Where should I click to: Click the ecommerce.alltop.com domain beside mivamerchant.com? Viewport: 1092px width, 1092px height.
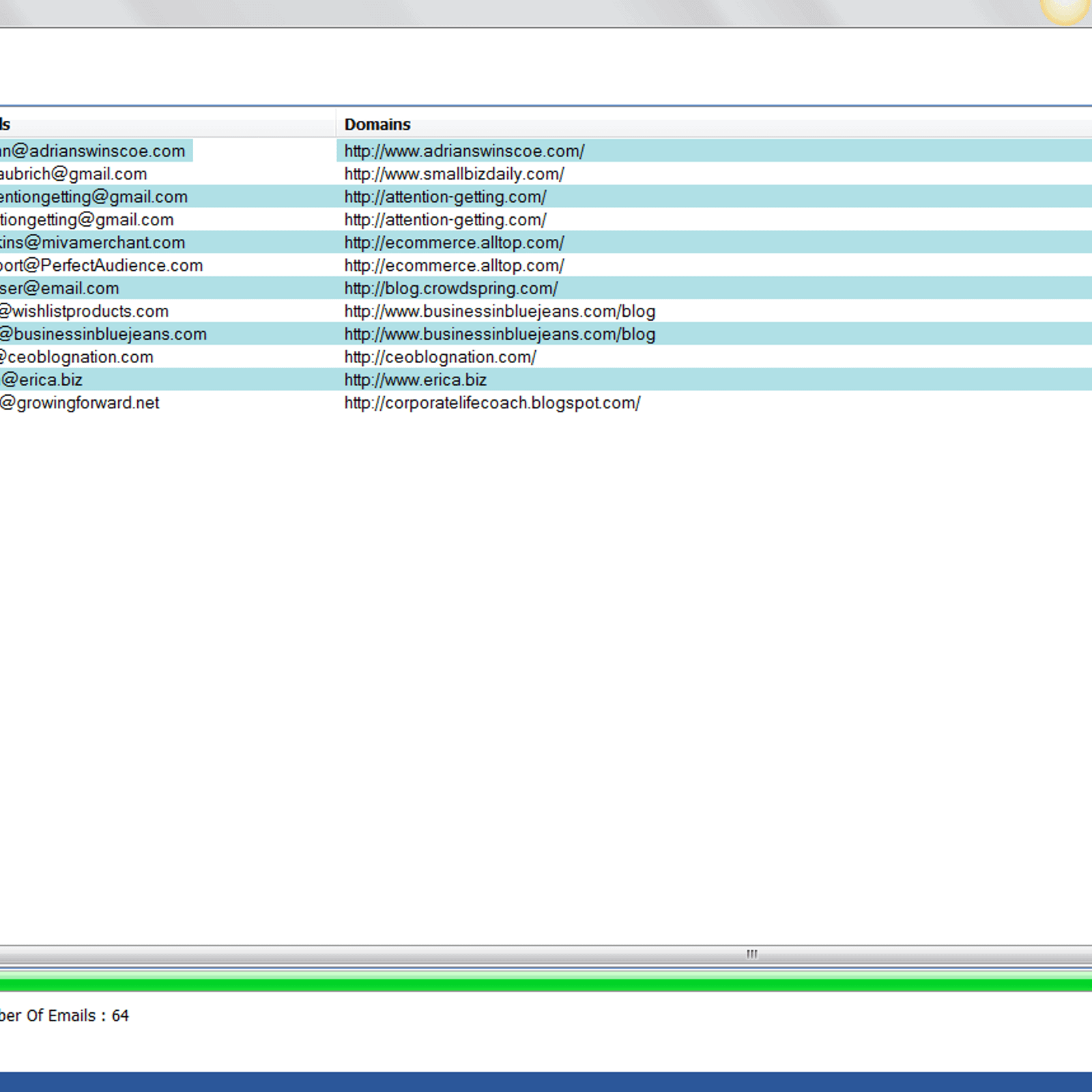click(454, 242)
